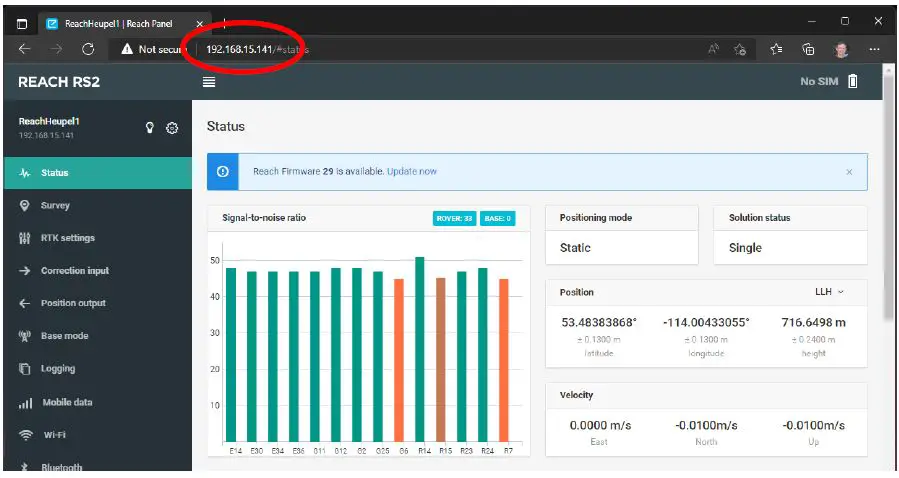
Task: Click the orange G6 signal bar
Action: [x=399, y=360]
